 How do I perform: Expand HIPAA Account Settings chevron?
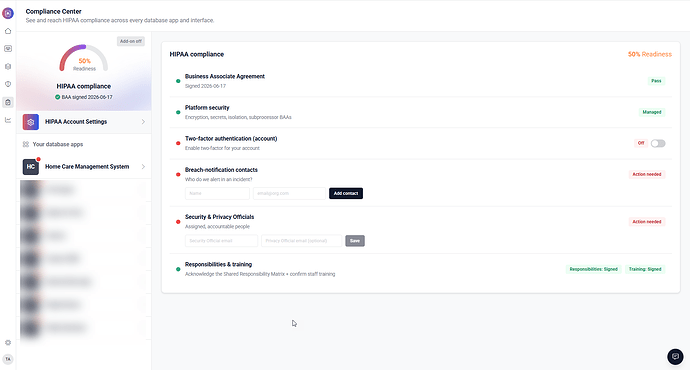click(x=143, y=122)
